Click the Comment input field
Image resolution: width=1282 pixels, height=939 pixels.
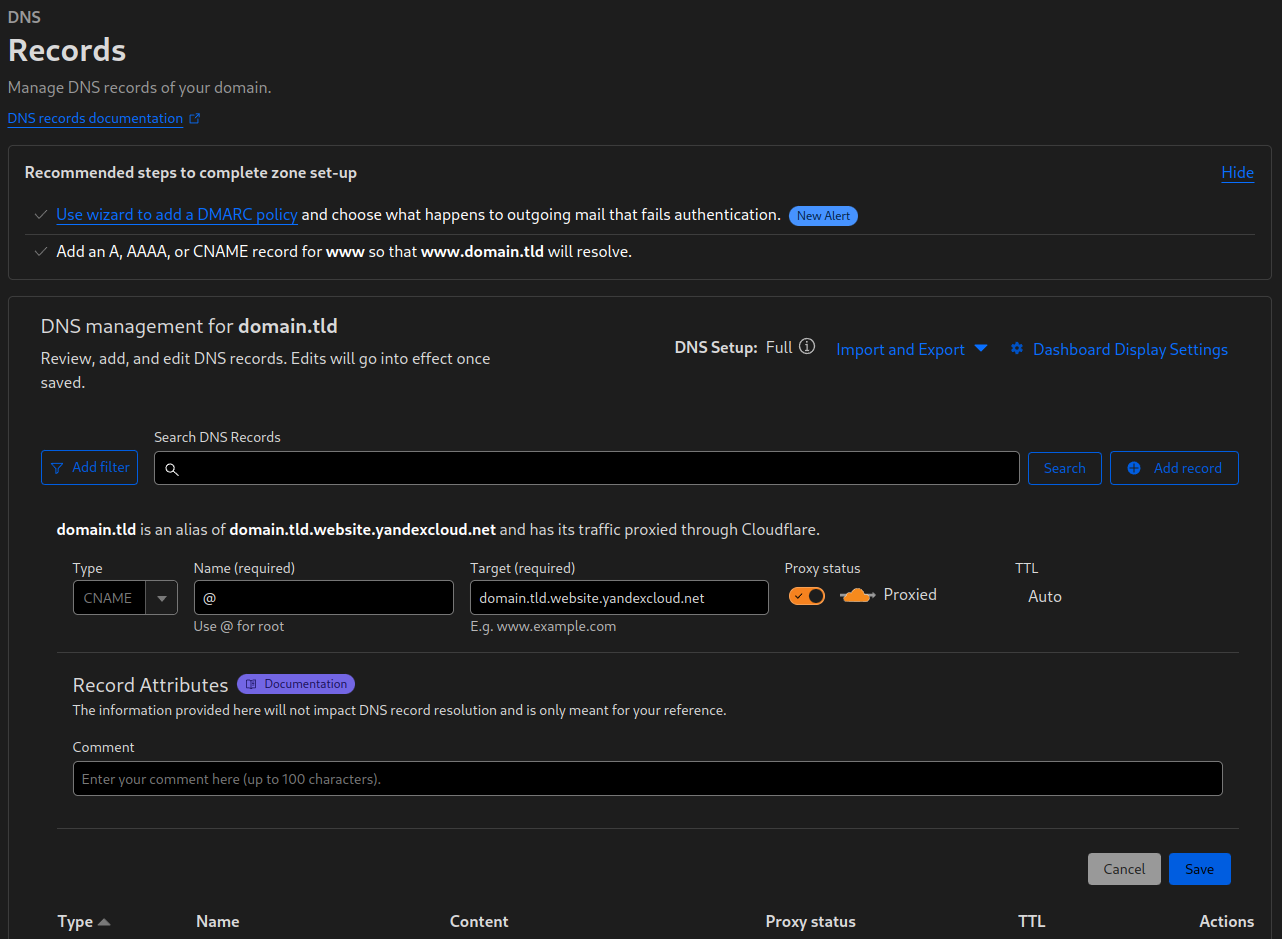(x=648, y=779)
